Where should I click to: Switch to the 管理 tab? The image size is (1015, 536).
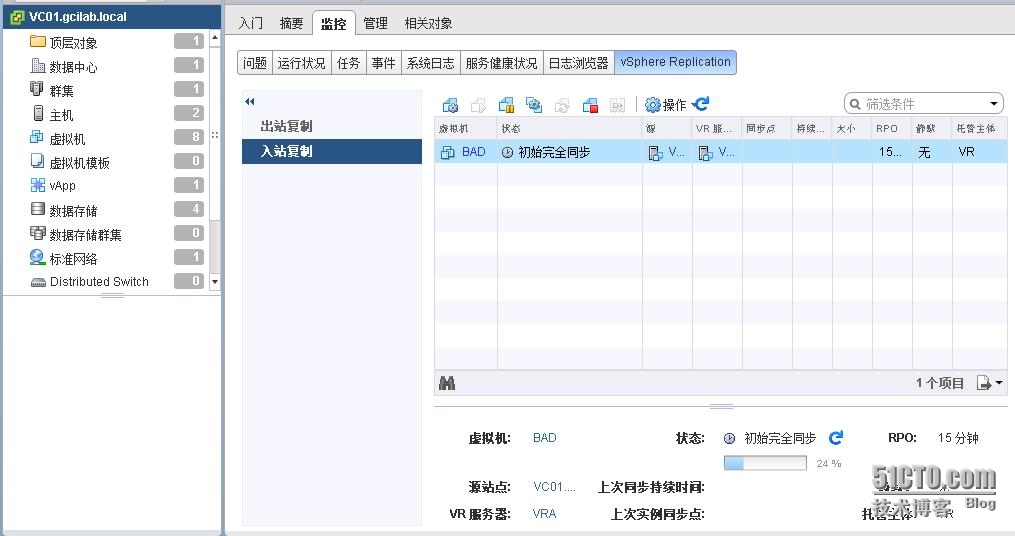375,23
